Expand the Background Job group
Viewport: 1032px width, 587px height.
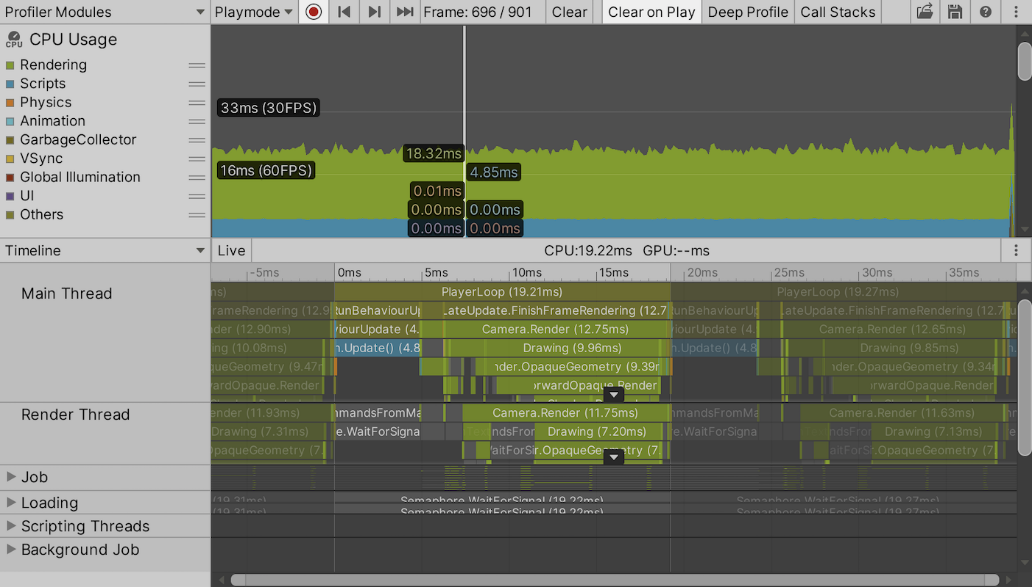(x=11, y=549)
